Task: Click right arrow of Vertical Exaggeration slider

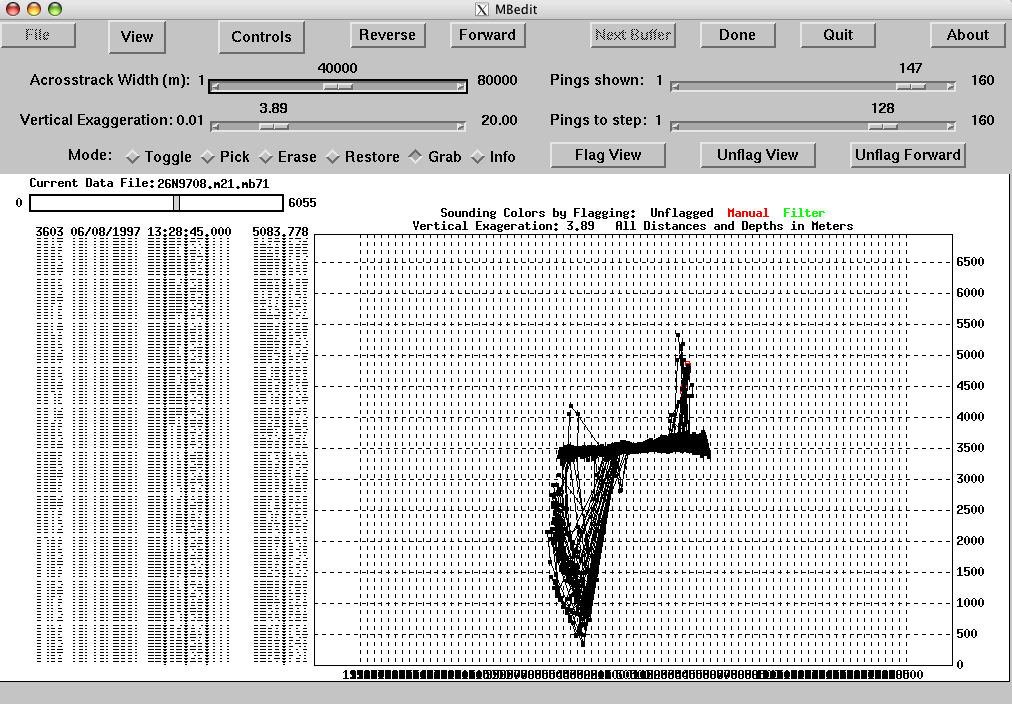Action: coord(461,126)
